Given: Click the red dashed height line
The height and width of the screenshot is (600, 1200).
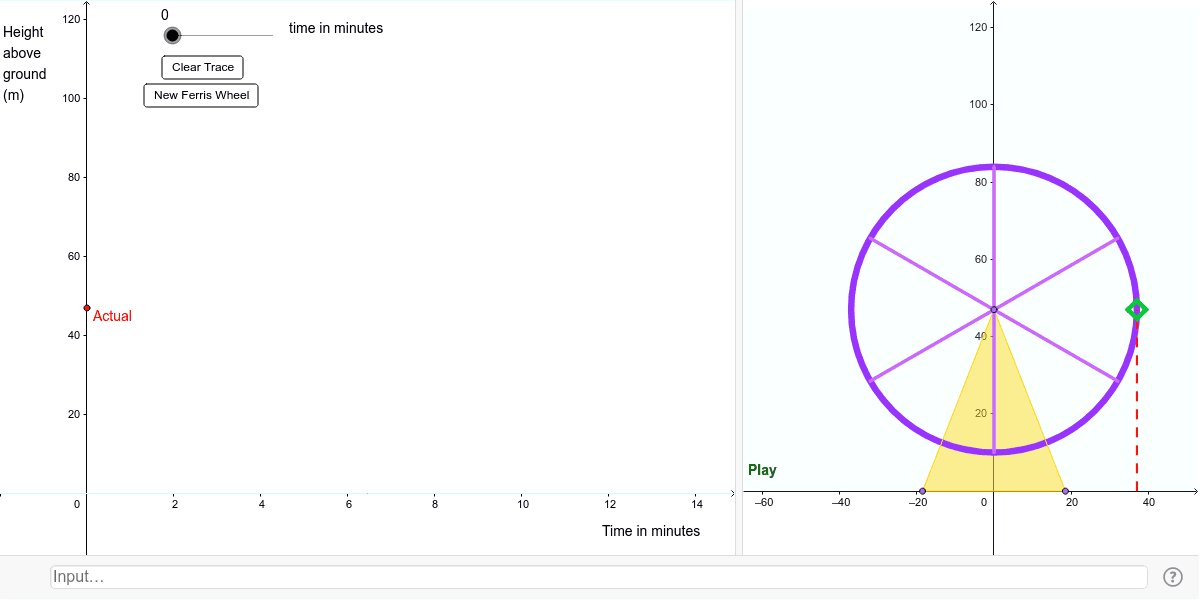Looking at the screenshot, I should click(1137, 405).
